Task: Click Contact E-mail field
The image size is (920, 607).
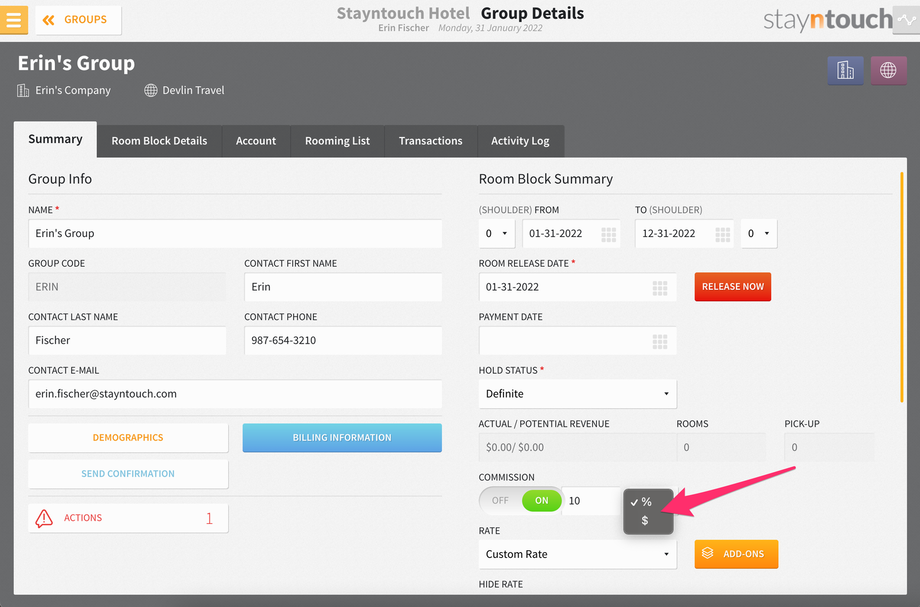Action: click(235, 394)
